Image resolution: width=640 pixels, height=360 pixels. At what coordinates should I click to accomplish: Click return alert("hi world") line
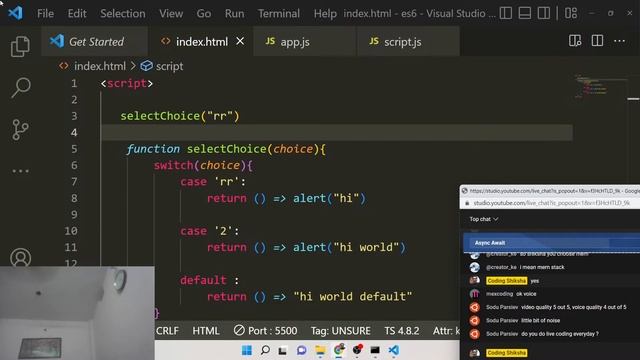(x=306, y=247)
